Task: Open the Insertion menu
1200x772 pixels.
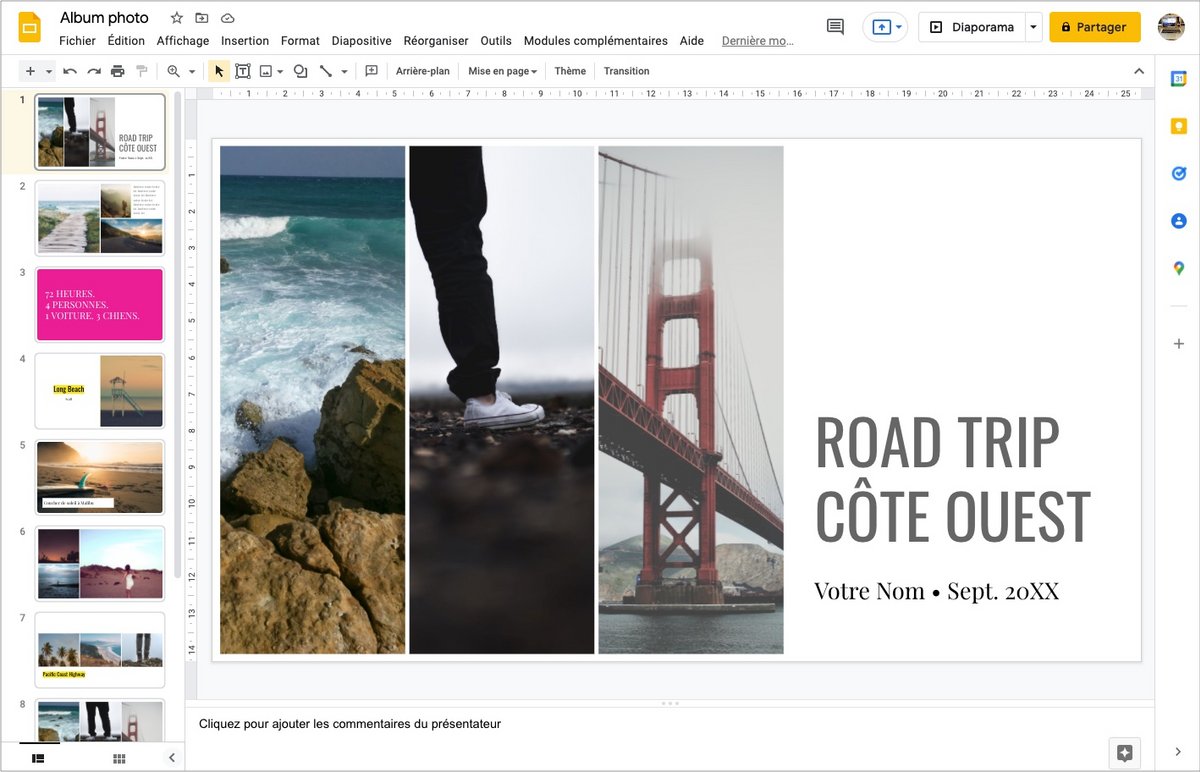Action: coord(245,41)
